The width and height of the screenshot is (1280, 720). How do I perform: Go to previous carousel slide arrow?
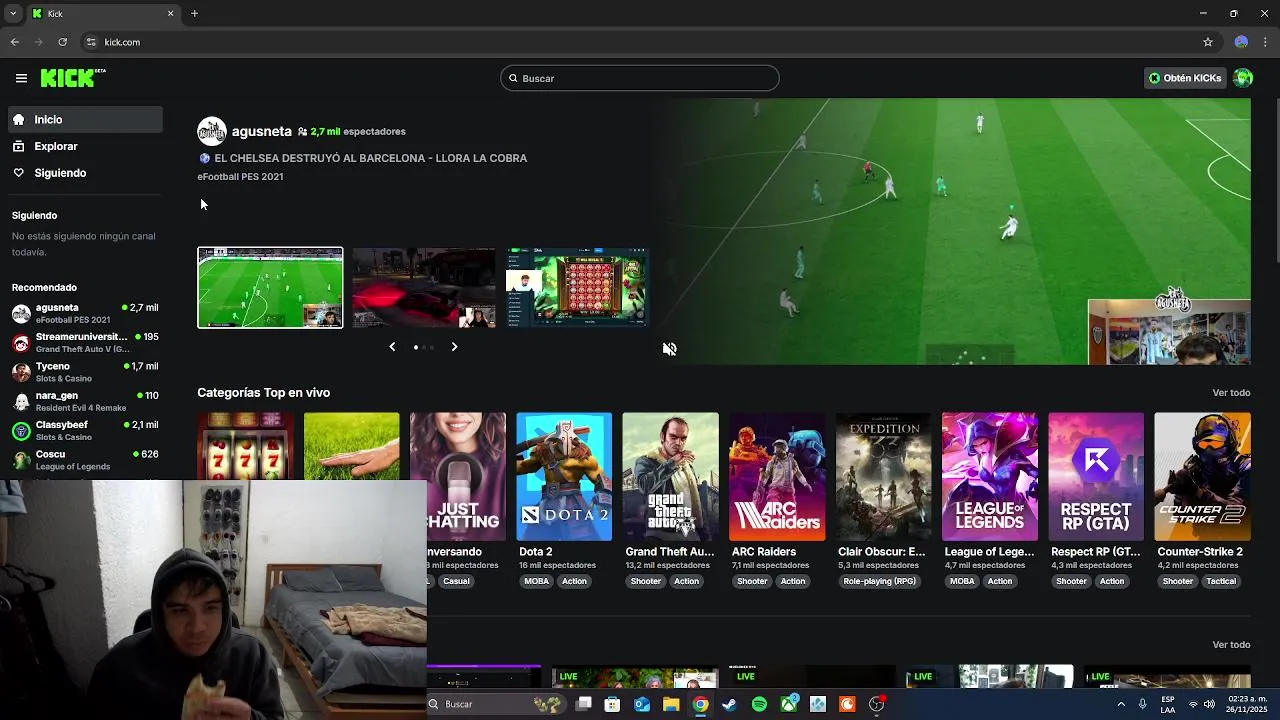392,347
